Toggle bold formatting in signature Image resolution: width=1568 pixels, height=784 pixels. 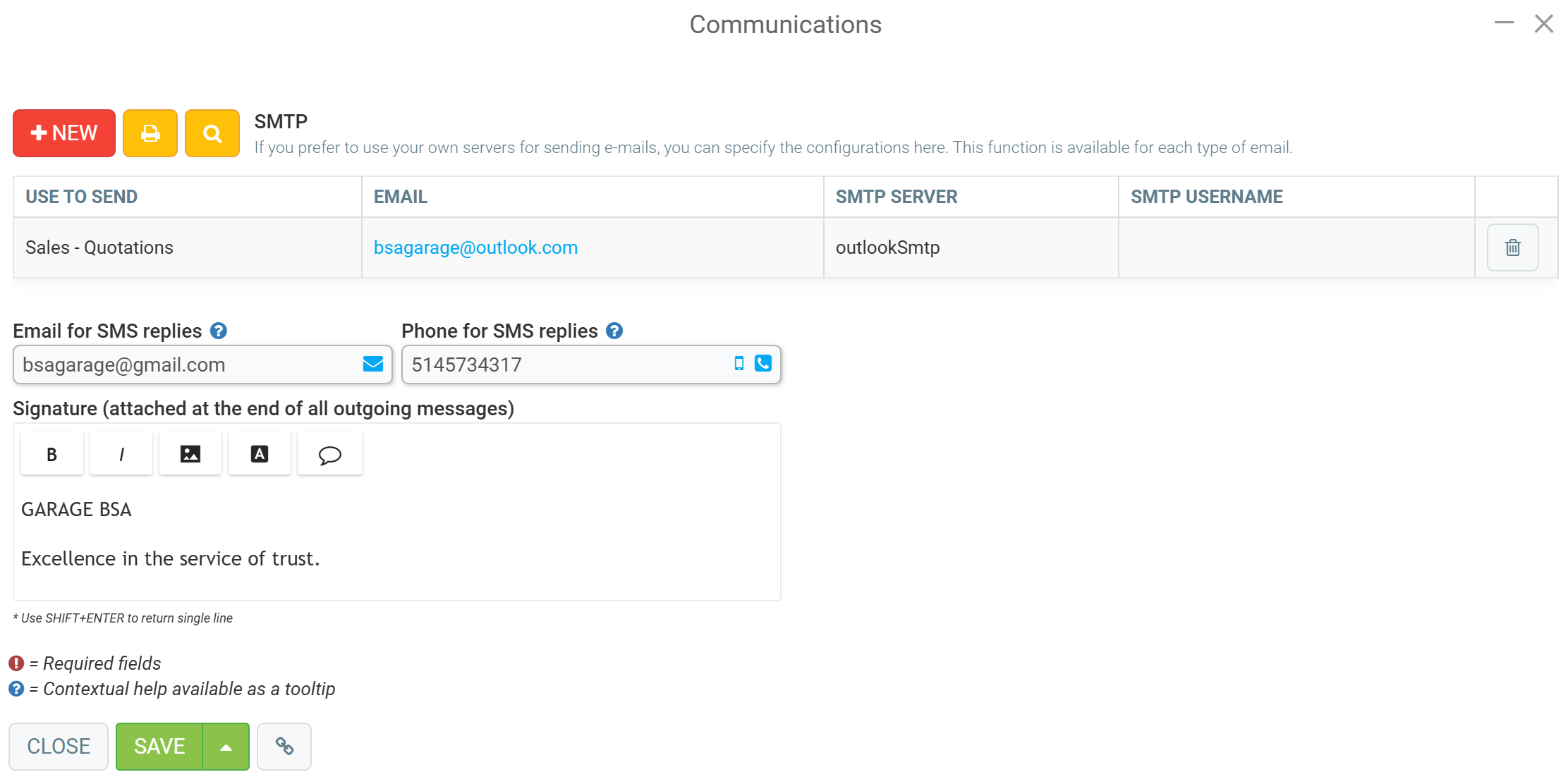pyautogui.click(x=52, y=454)
